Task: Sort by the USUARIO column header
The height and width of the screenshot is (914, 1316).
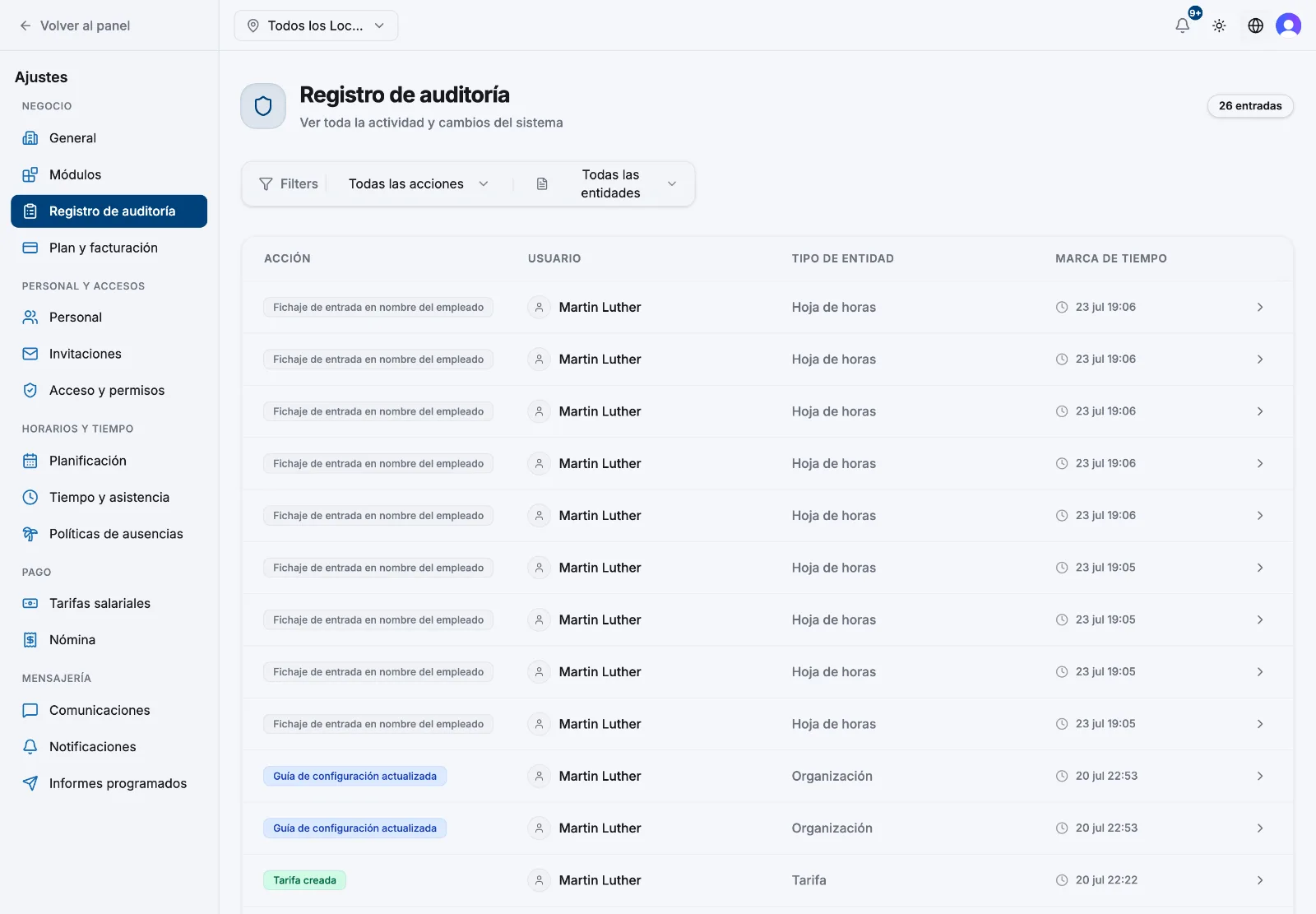Action: (554, 258)
